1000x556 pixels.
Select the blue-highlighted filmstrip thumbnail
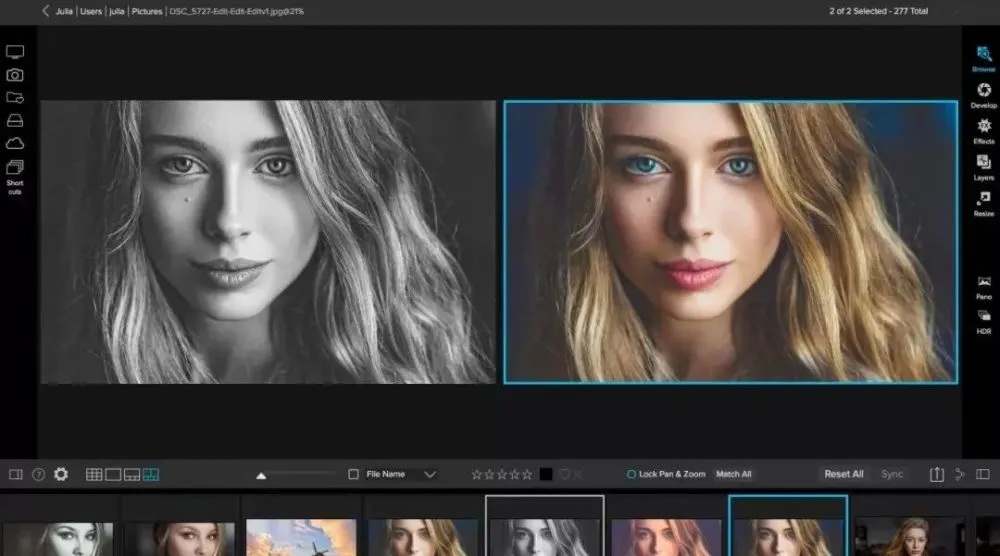coord(788,527)
